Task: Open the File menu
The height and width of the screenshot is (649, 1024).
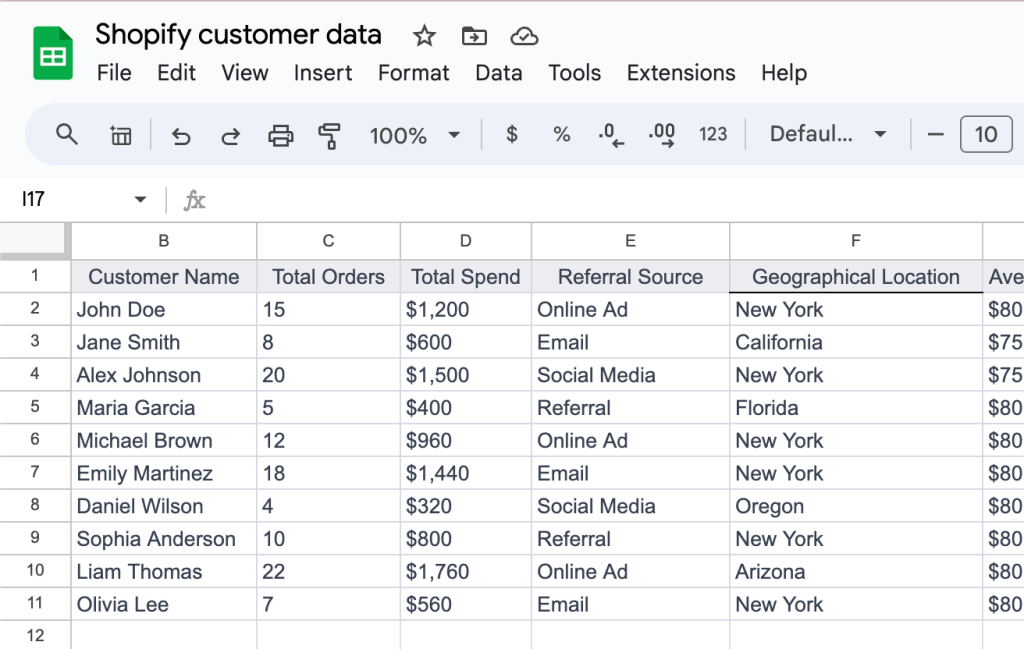Action: tap(114, 72)
